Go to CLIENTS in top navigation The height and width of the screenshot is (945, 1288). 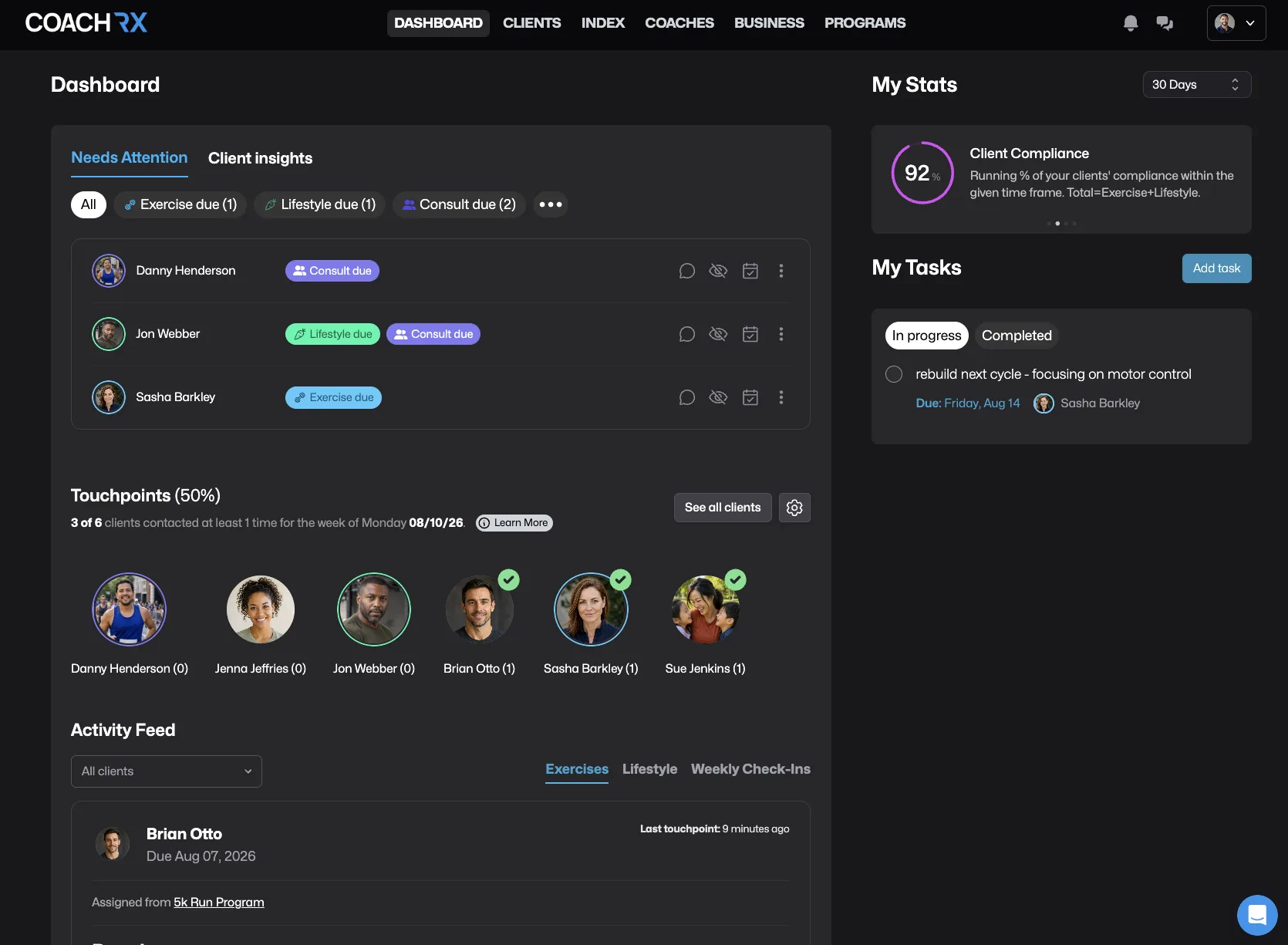pyautogui.click(x=532, y=23)
